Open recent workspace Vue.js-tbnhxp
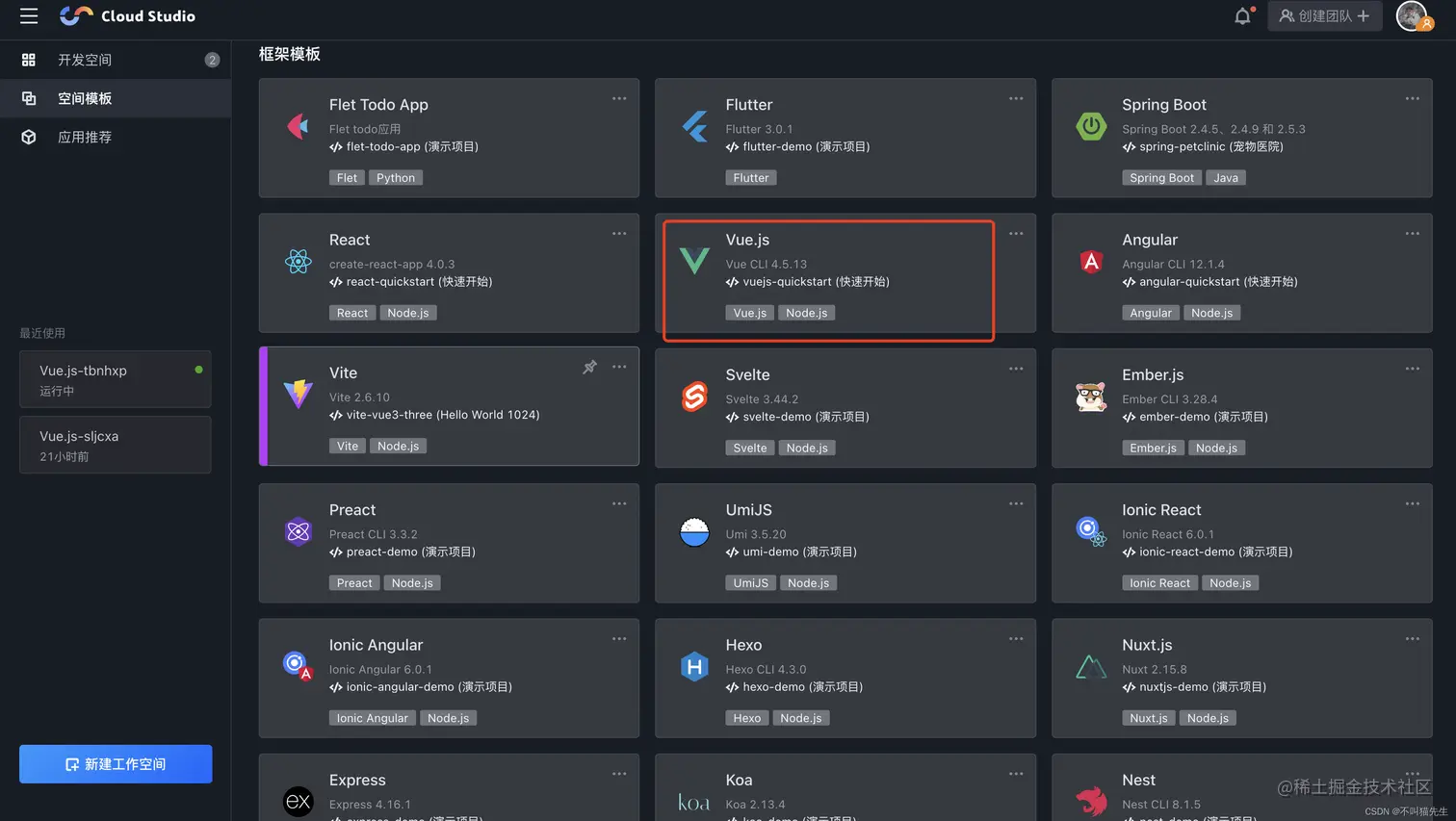1456x821 pixels. pos(116,379)
